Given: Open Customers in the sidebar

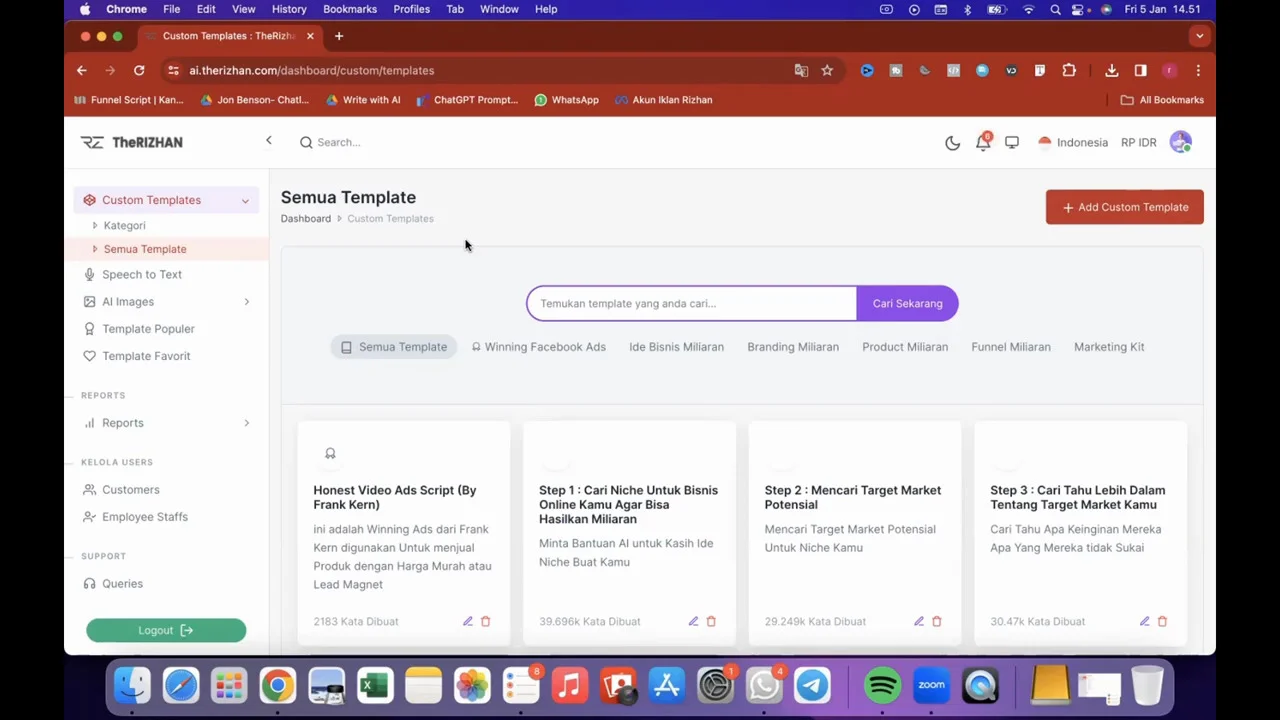Looking at the screenshot, I should [x=130, y=490].
